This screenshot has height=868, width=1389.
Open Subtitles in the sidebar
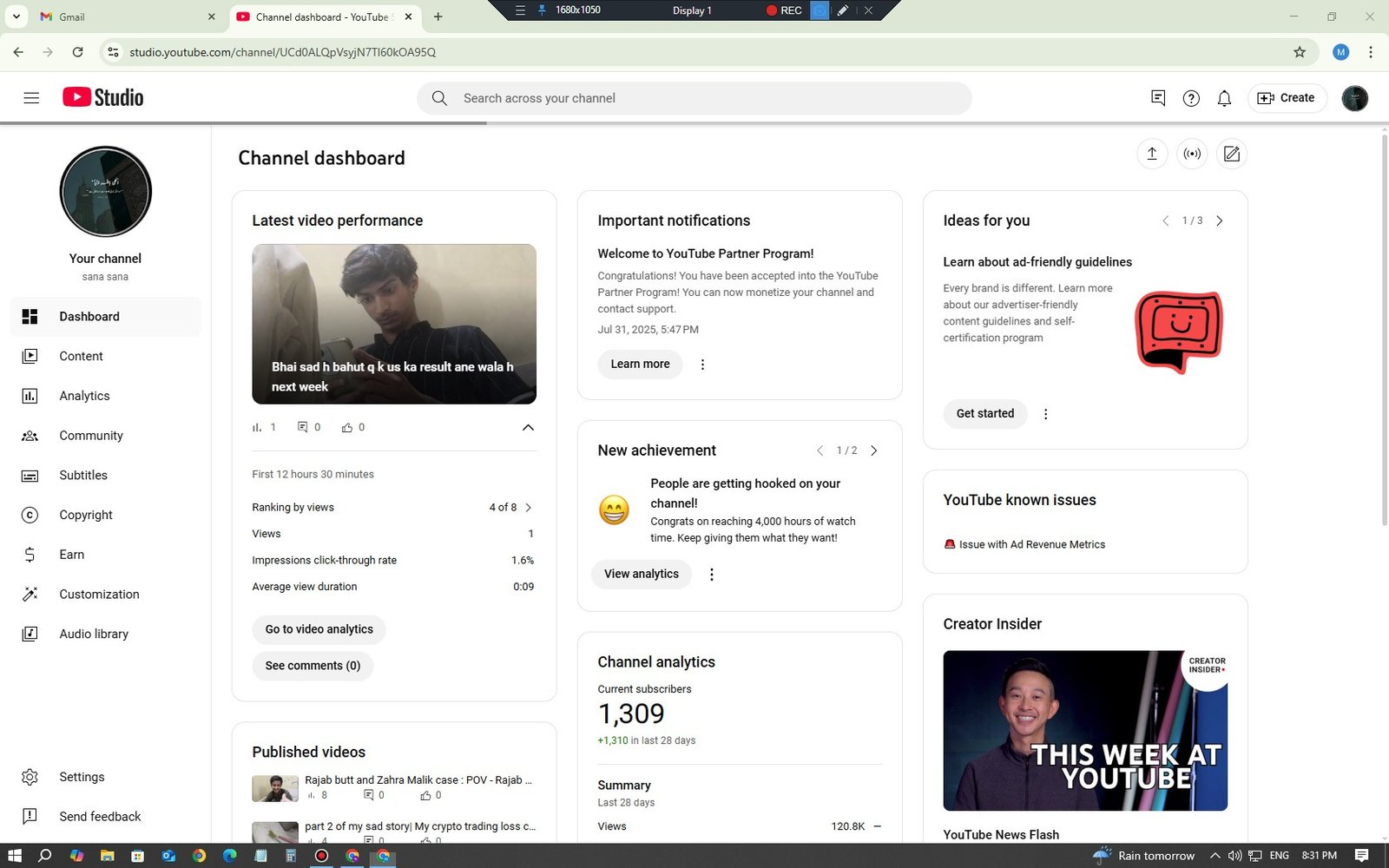click(x=106, y=475)
